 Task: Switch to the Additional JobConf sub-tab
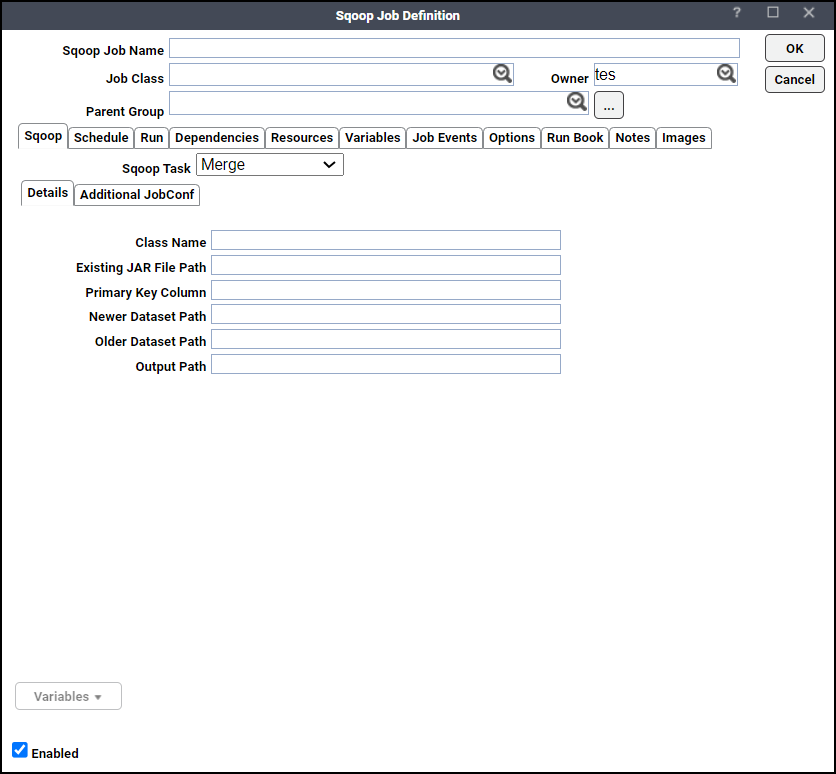[x=137, y=195]
